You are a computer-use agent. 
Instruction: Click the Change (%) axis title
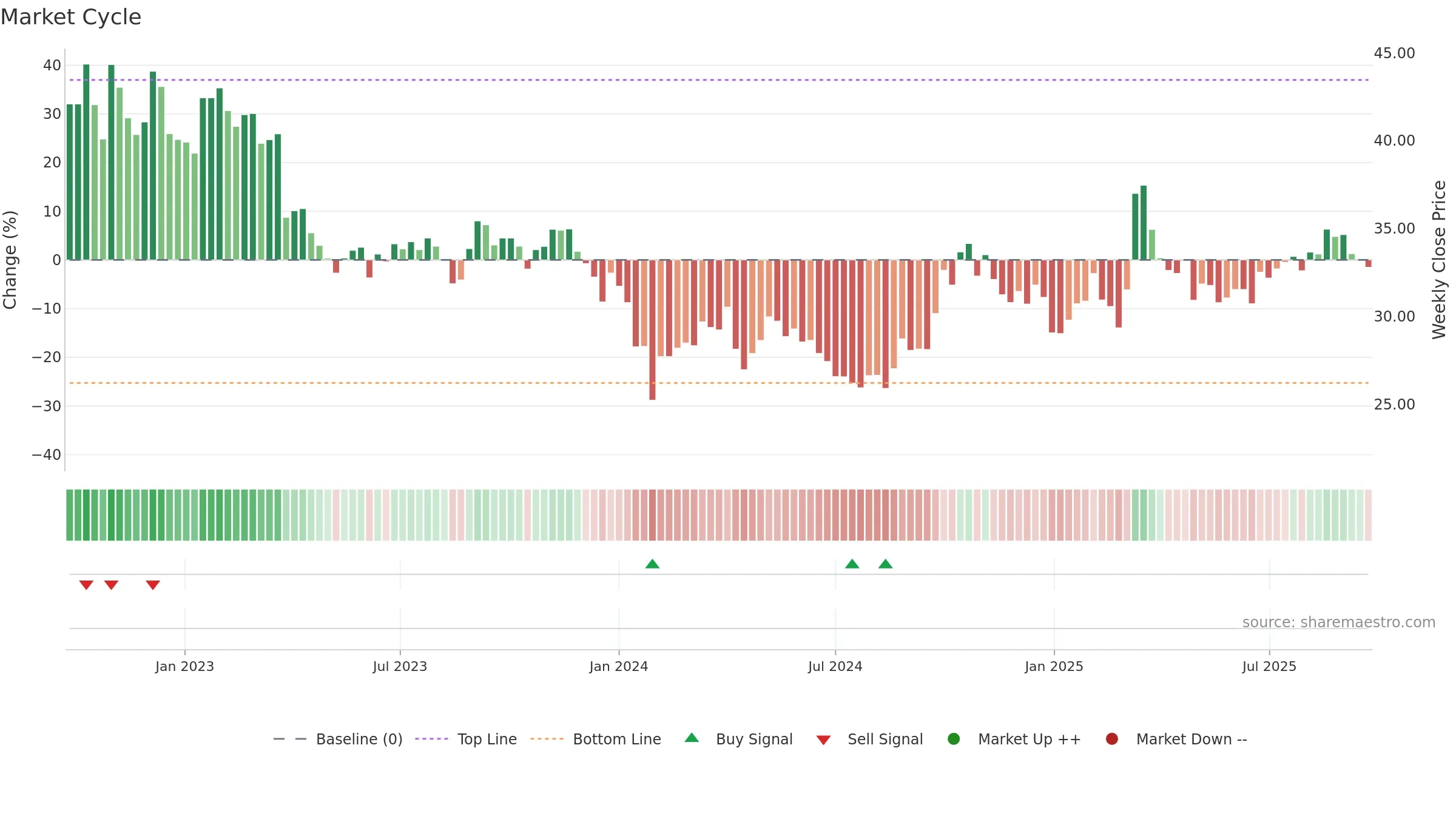point(10,260)
